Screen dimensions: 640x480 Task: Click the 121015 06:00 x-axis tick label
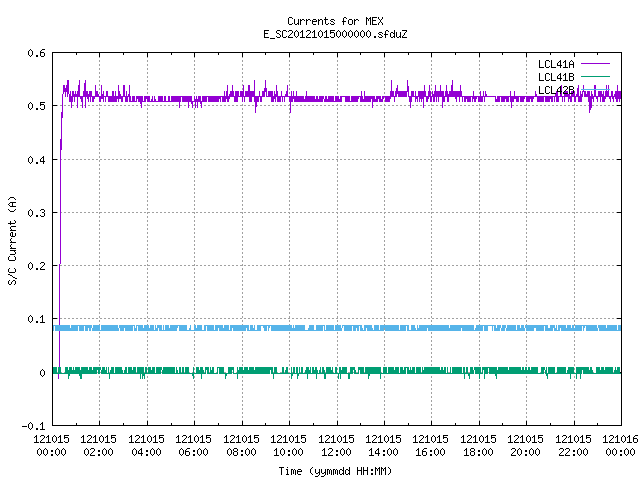click(193, 446)
